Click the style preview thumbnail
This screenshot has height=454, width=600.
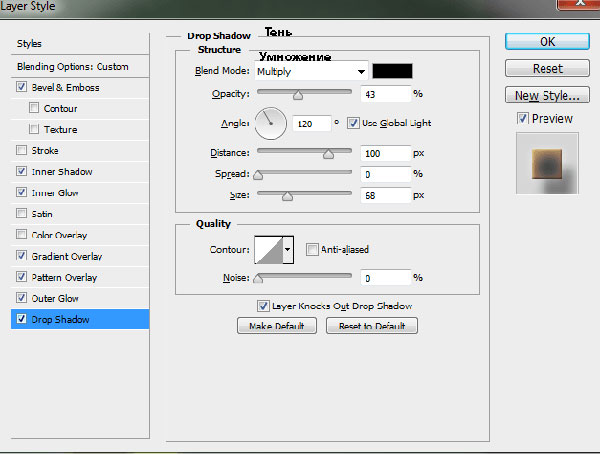547,163
